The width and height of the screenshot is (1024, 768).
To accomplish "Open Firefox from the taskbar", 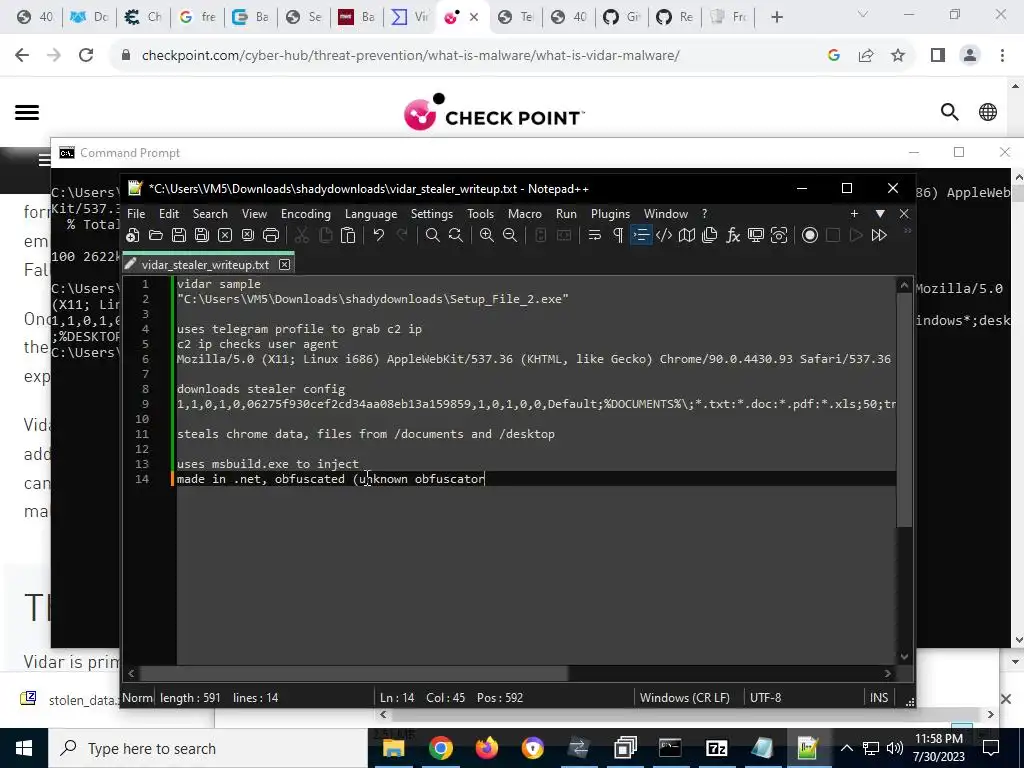I will [487, 748].
